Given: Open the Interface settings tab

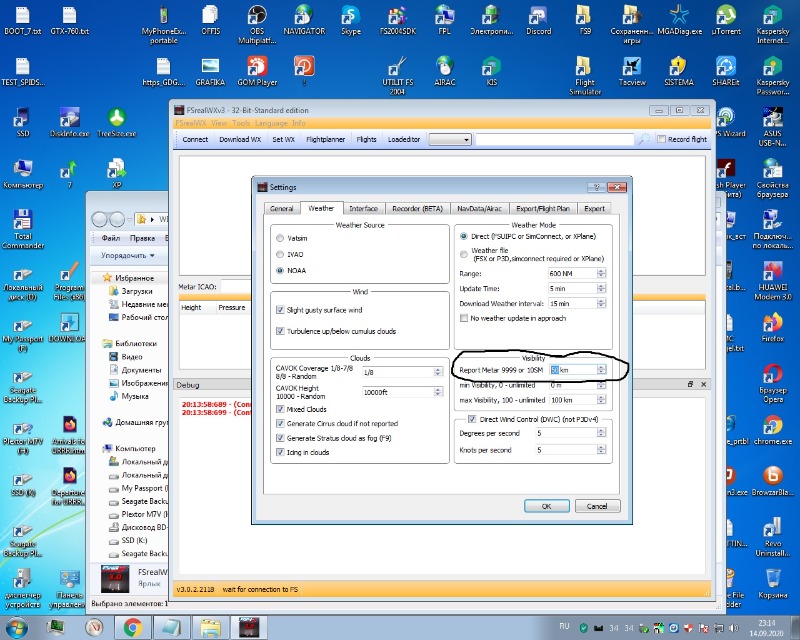Looking at the screenshot, I should tap(363, 208).
